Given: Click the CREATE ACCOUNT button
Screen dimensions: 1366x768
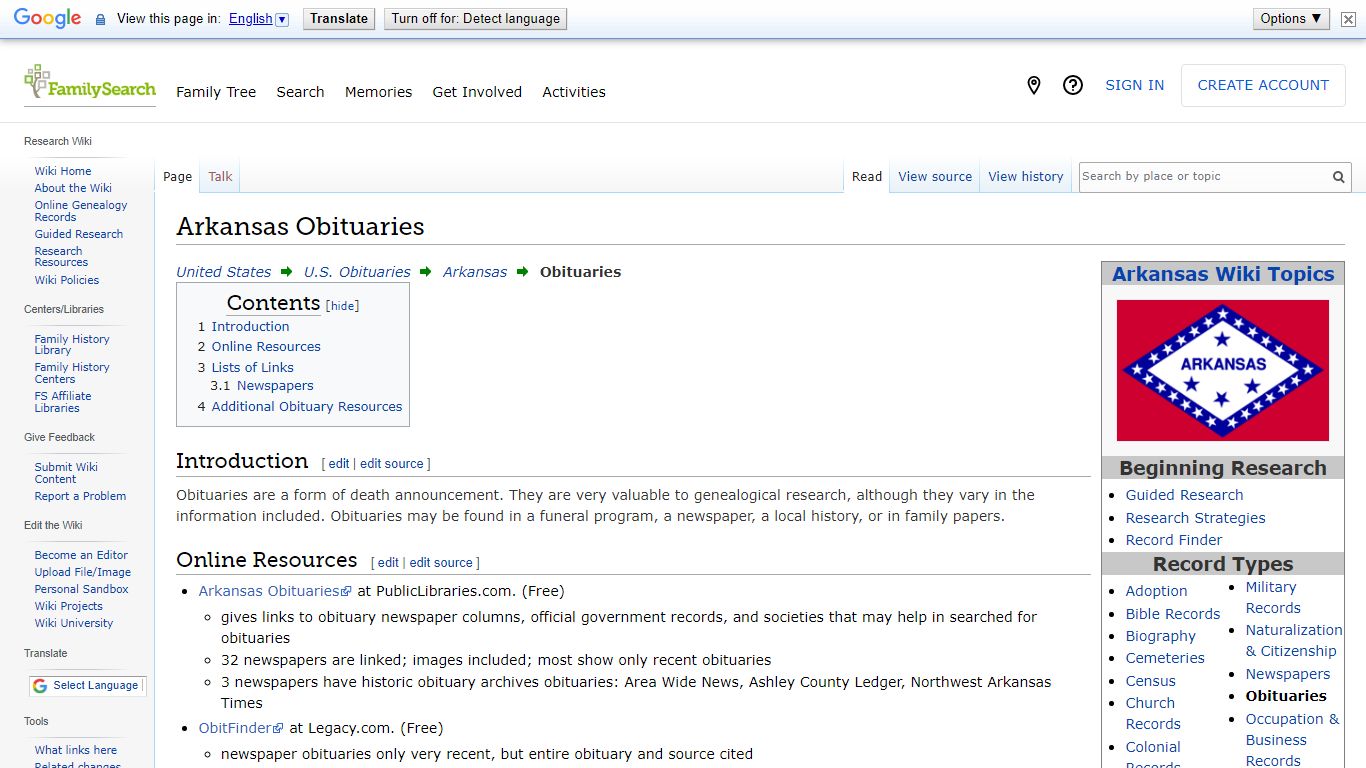Looking at the screenshot, I should [x=1263, y=86].
